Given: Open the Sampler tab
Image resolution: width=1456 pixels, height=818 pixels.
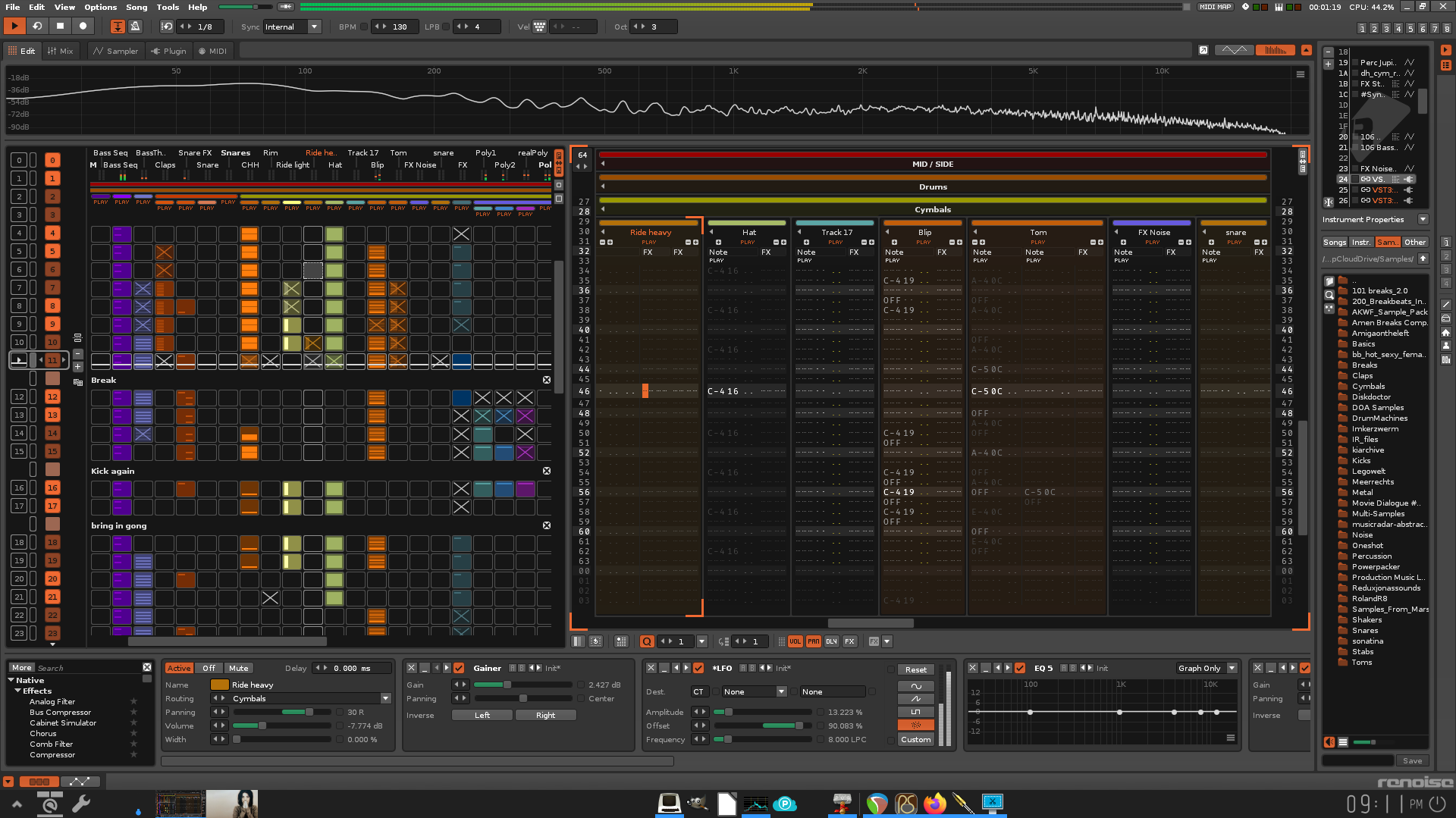Looking at the screenshot, I should pos(115,51).
